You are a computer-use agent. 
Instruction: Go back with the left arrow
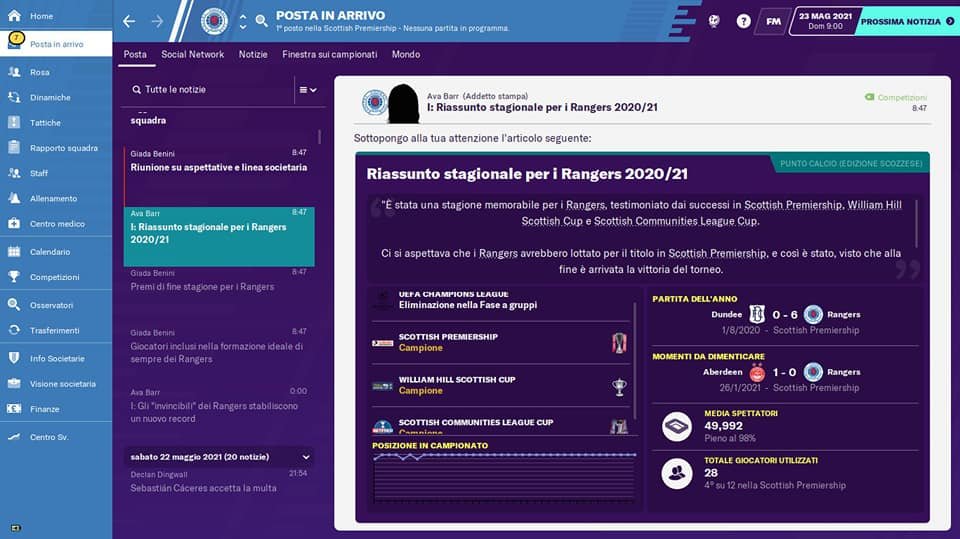129,21
